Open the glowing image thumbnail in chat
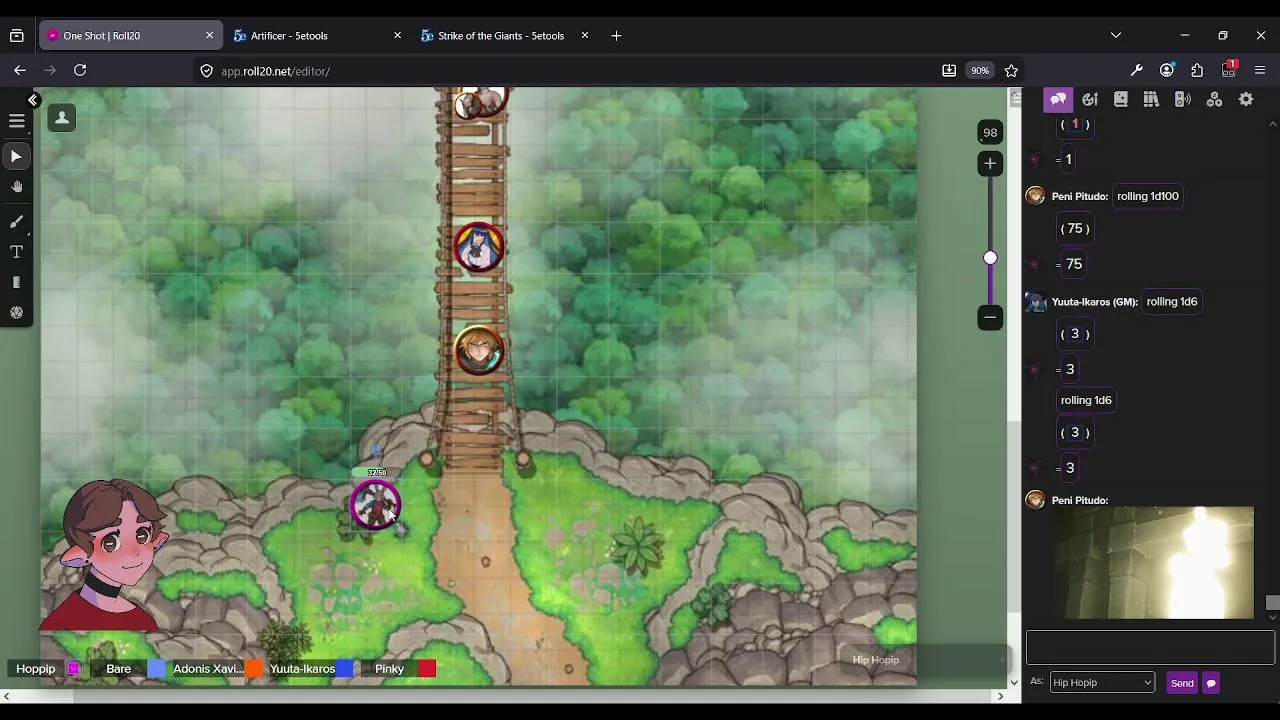Image resolution: width=1280 pixels, height=720 pixels. coord(1155,563)
